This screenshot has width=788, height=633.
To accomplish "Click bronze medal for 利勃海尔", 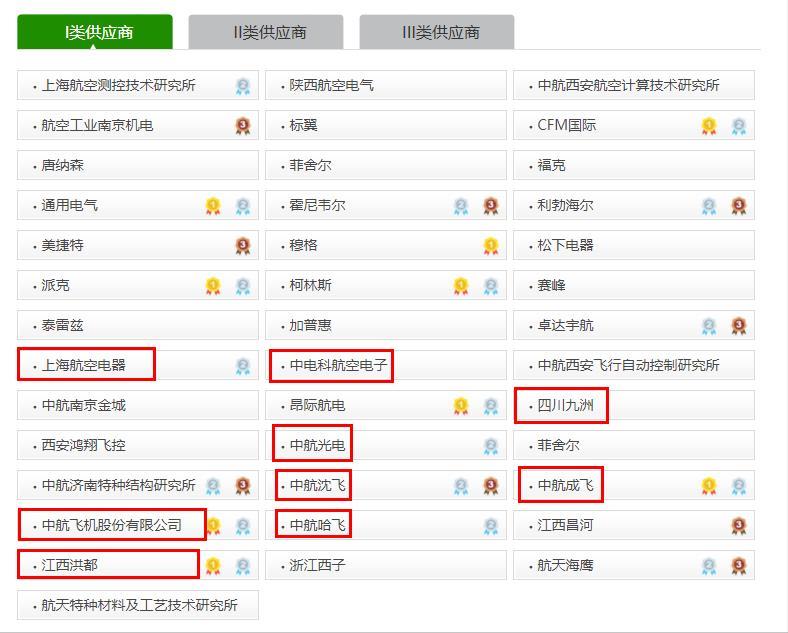I will tap(739, 206).
